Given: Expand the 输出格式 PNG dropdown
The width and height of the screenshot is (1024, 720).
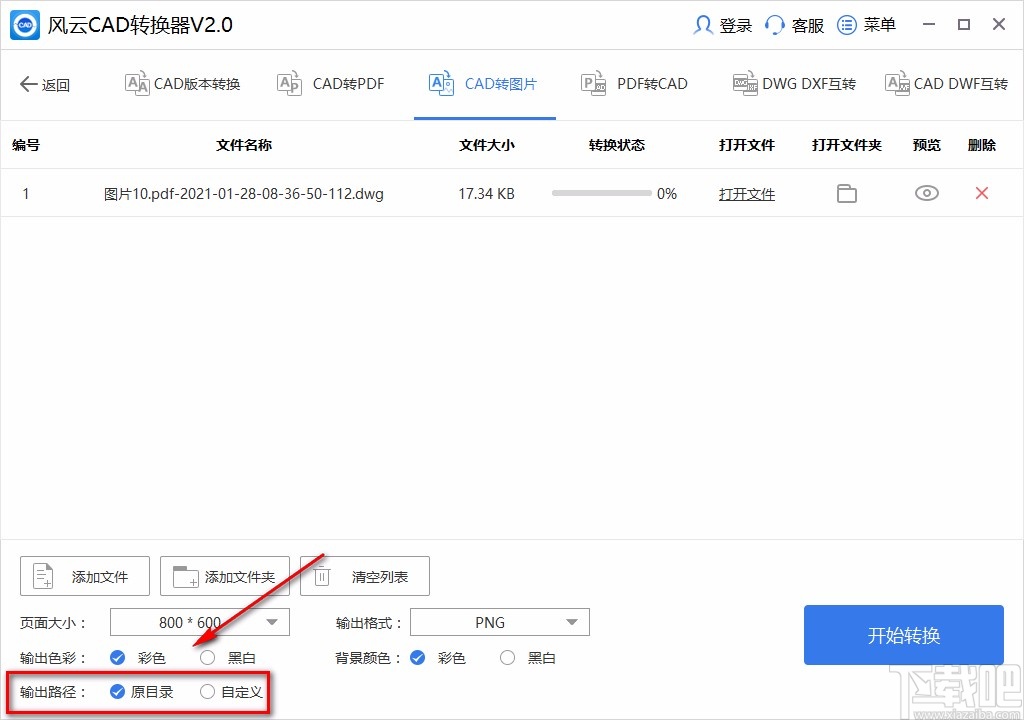Looking at the screenshot, I should coord(499,621).
